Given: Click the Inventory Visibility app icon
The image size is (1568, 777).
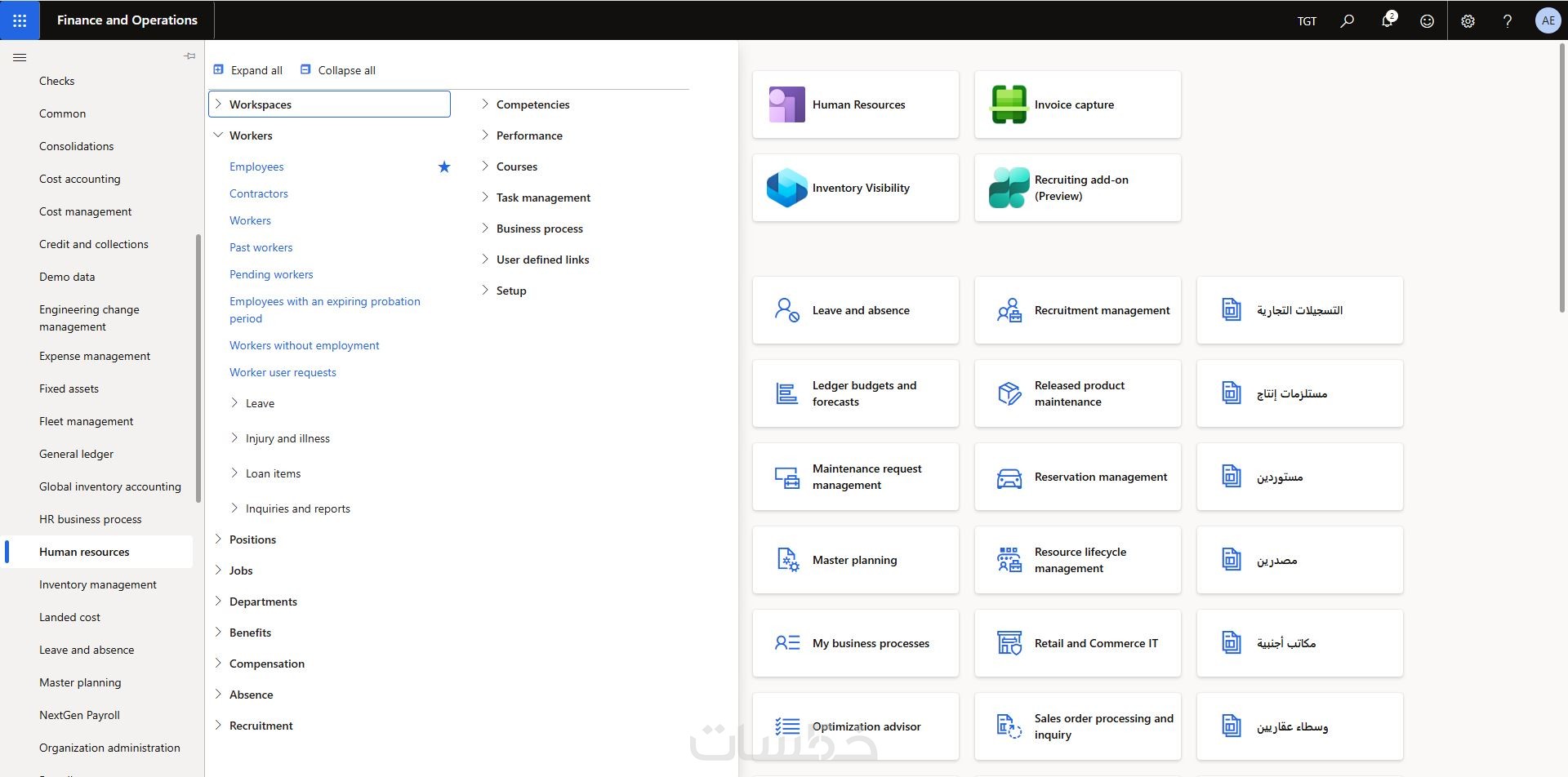Looking at the screenshot, I should pyautogui.click(x=786, y=188).
